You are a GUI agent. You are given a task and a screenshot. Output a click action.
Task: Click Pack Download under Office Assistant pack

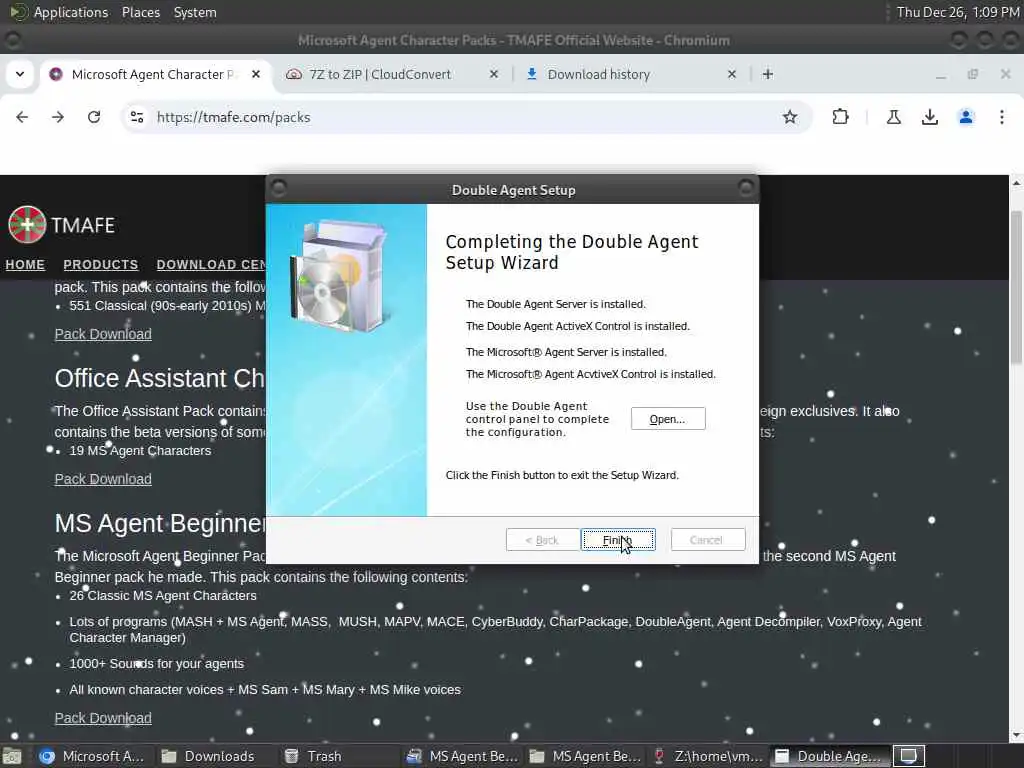click(103, 479)
